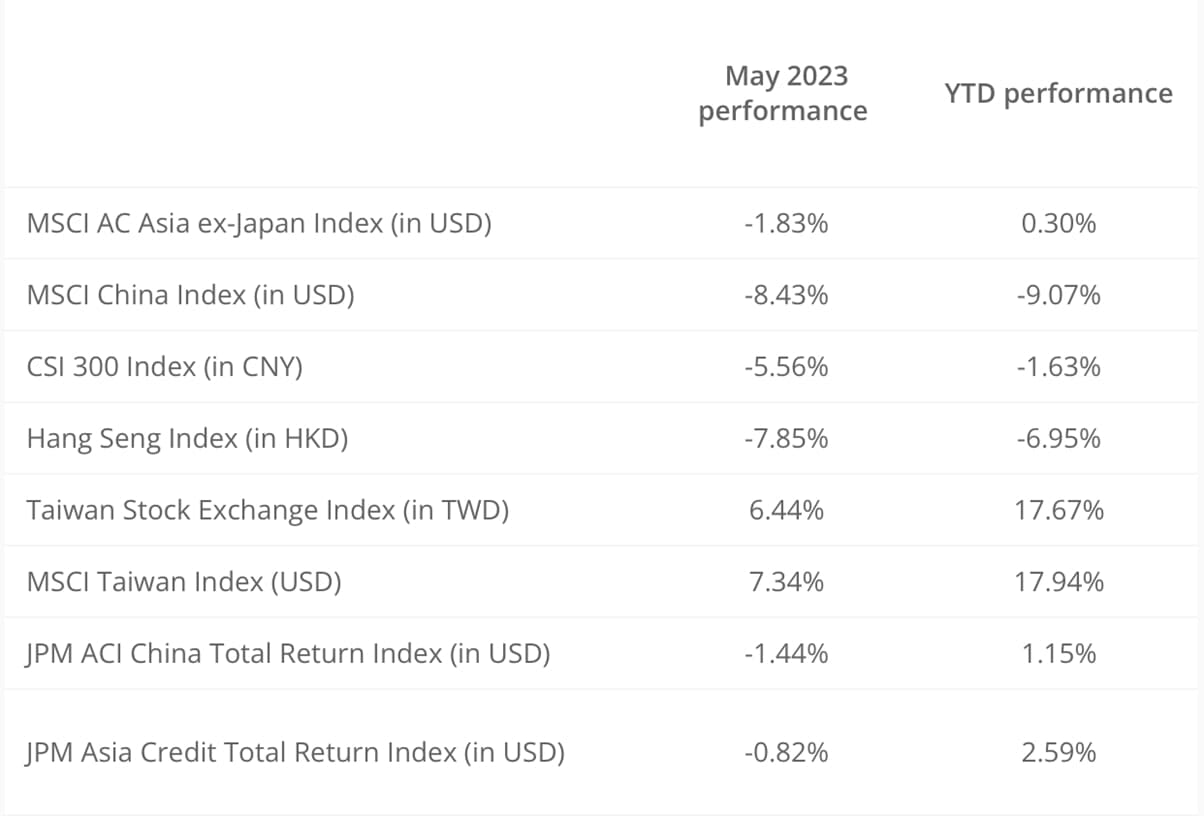Click the 1.15% JPM ACI China YTD value
This screenshot has width=1204, height=816.
pyautogui.click(x=1058, y=654)
